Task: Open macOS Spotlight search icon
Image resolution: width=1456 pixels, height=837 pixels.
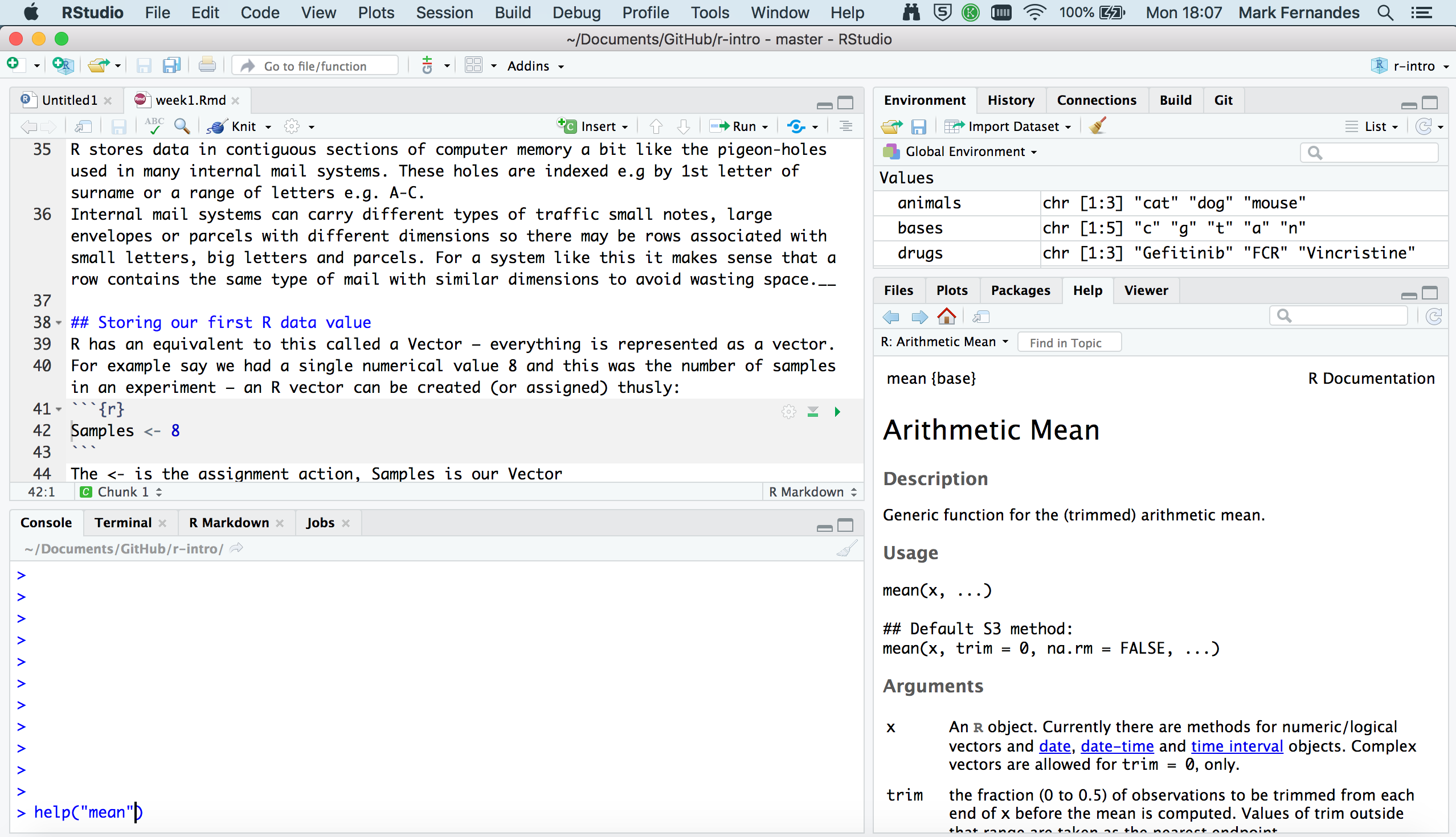Action: point(1385,13)
